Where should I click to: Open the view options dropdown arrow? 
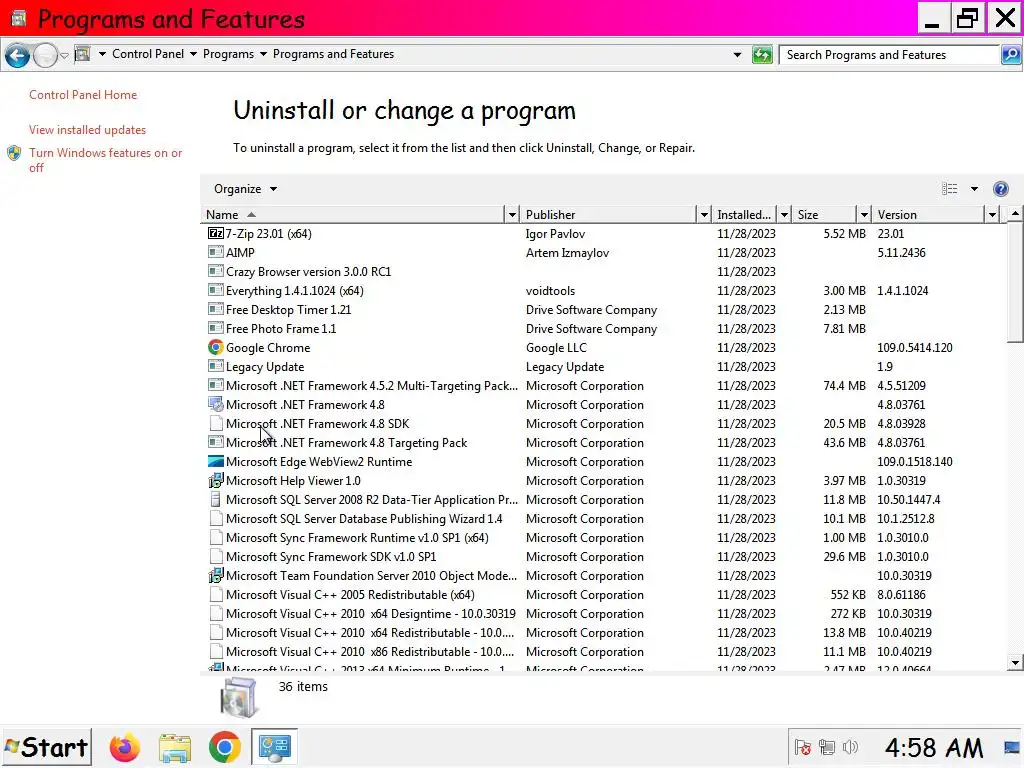pos(974,189)
